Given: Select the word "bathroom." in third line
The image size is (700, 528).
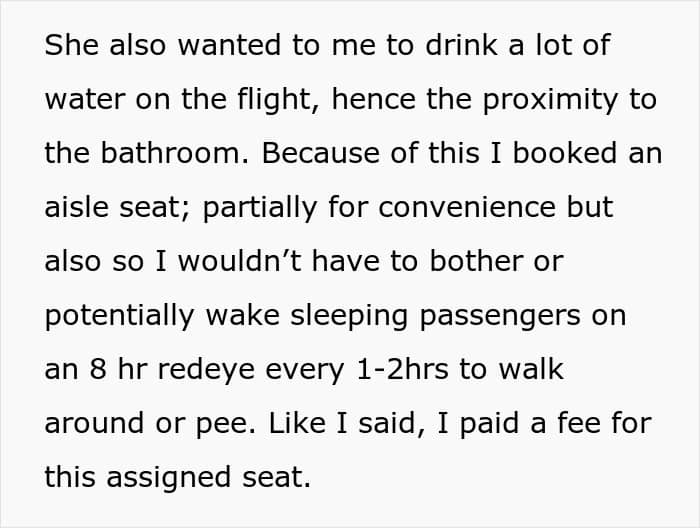Looking at the screenshot, I should coord(175,153).
